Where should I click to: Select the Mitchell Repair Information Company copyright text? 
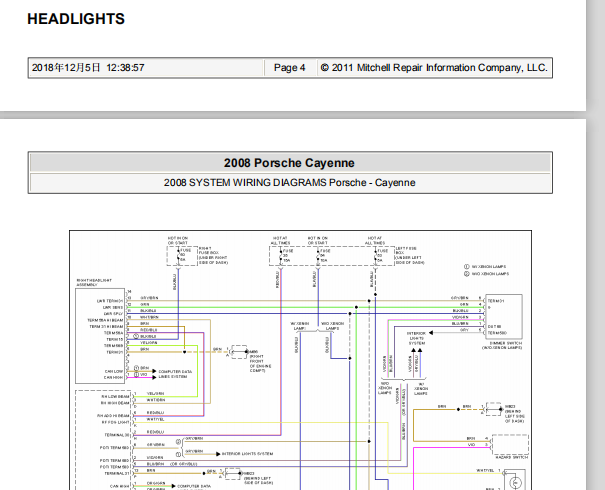click(x=434, y=68)
